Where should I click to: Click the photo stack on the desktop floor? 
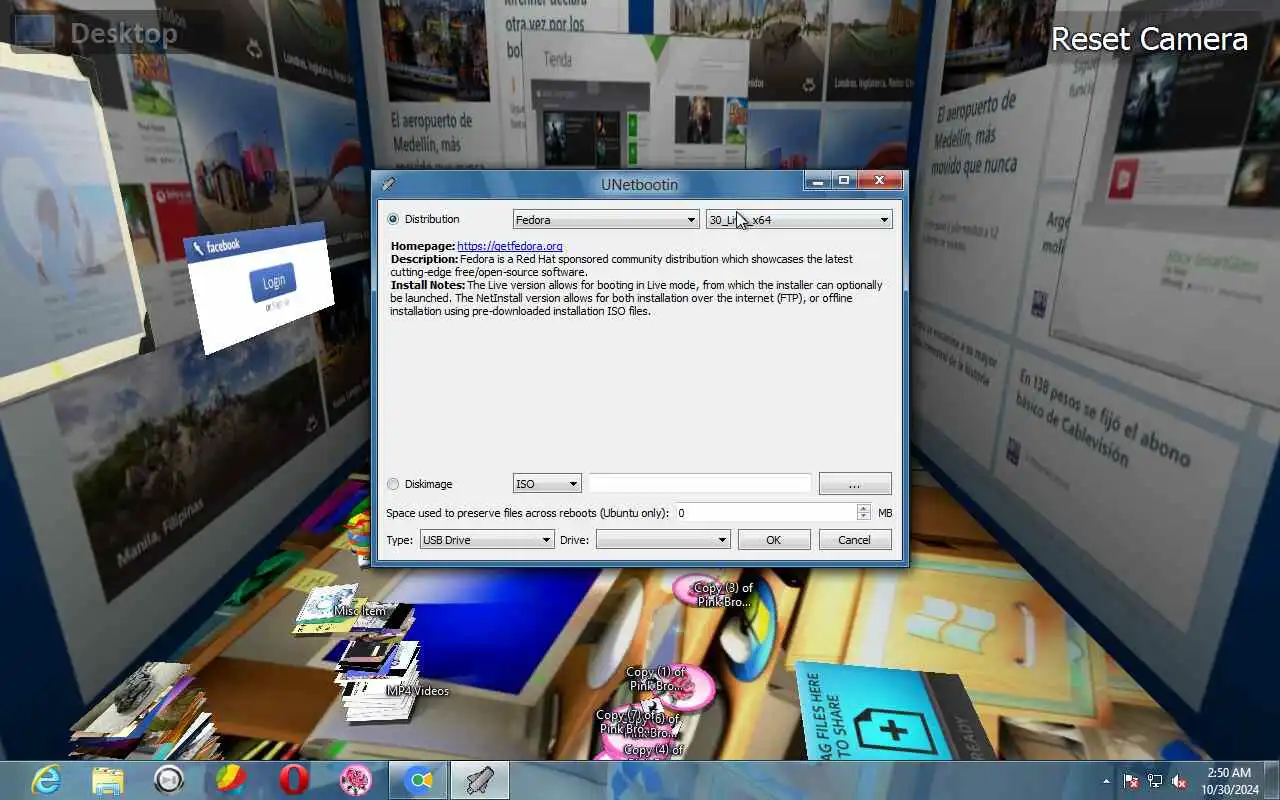(x=145, y=710)
